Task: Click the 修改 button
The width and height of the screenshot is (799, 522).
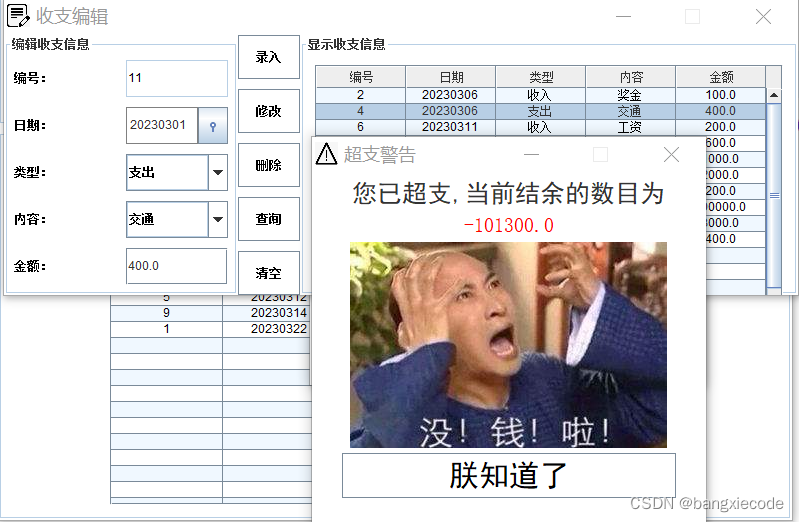Action: (269, 111)
